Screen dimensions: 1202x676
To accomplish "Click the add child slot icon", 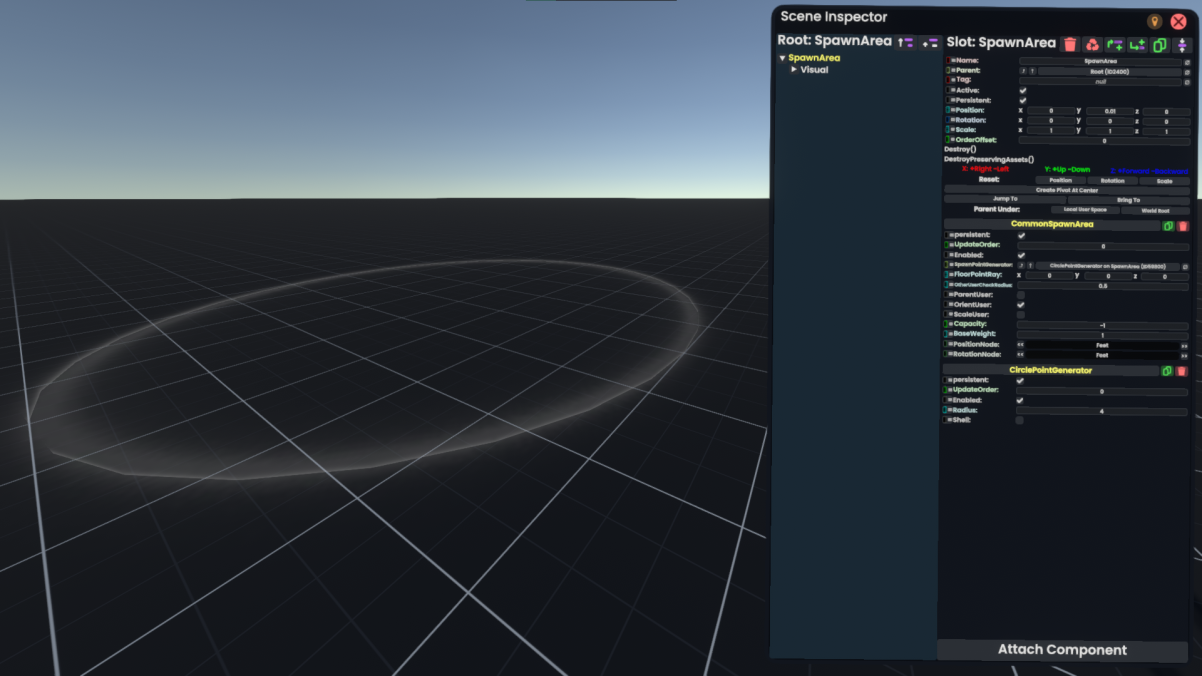I will [1137, 44].
